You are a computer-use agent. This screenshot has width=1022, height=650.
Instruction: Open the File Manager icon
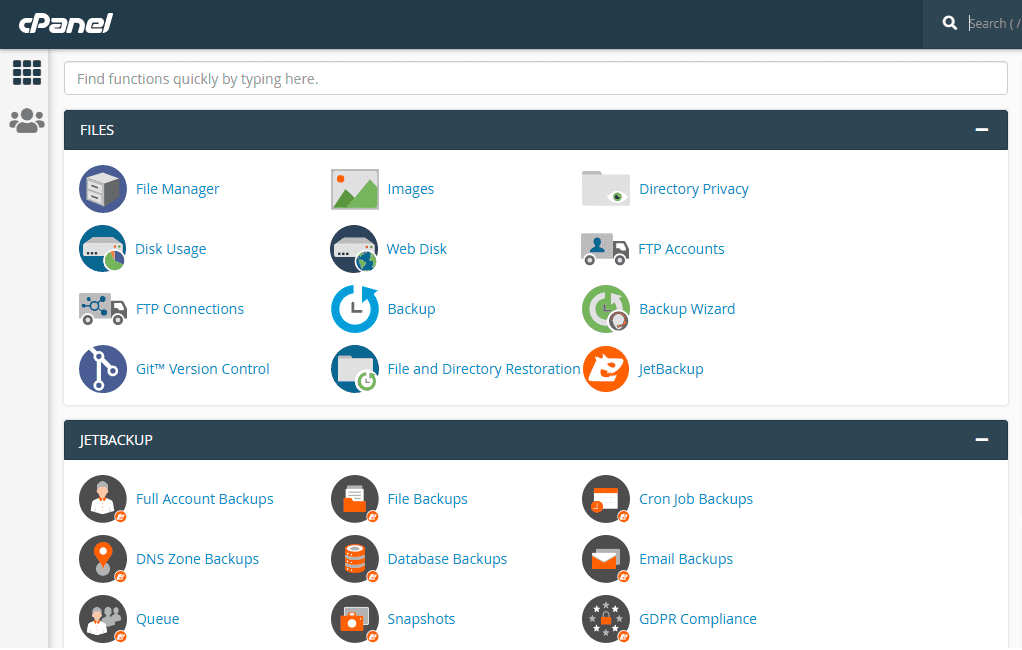click(x=103, y=189)
